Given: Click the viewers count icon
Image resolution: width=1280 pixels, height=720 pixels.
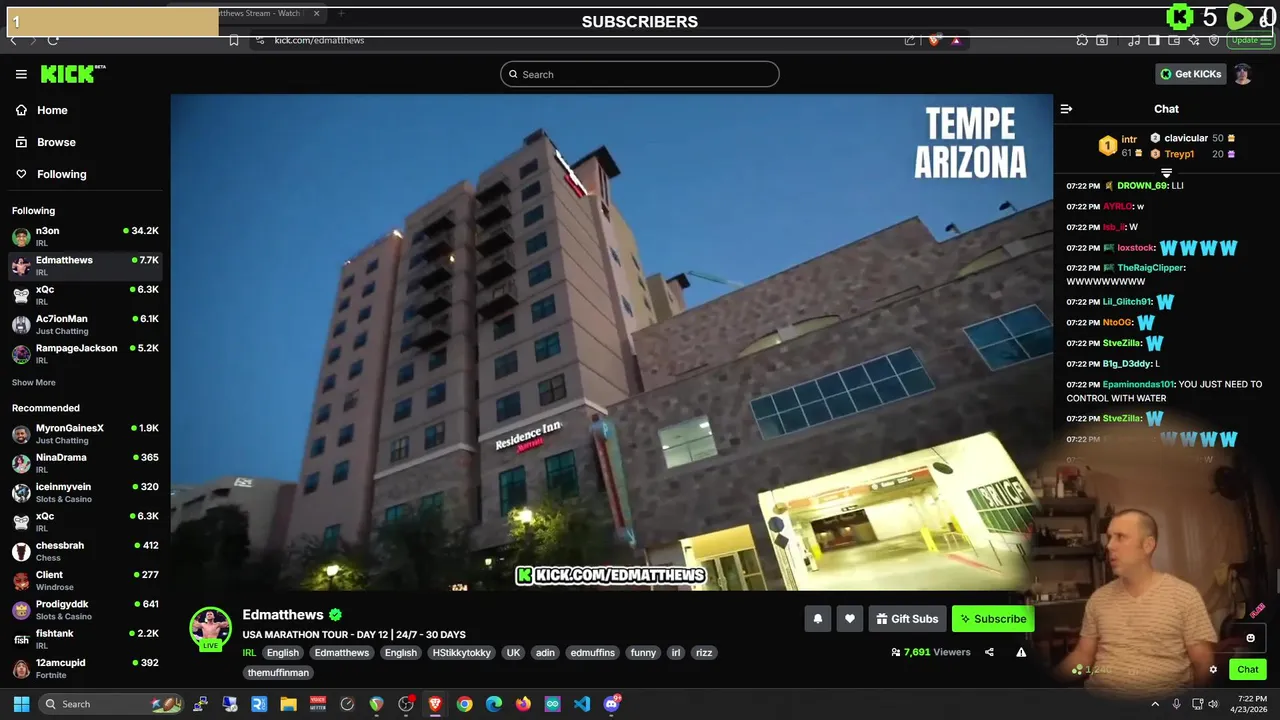Looking at the screenshot, I should 896,652.
